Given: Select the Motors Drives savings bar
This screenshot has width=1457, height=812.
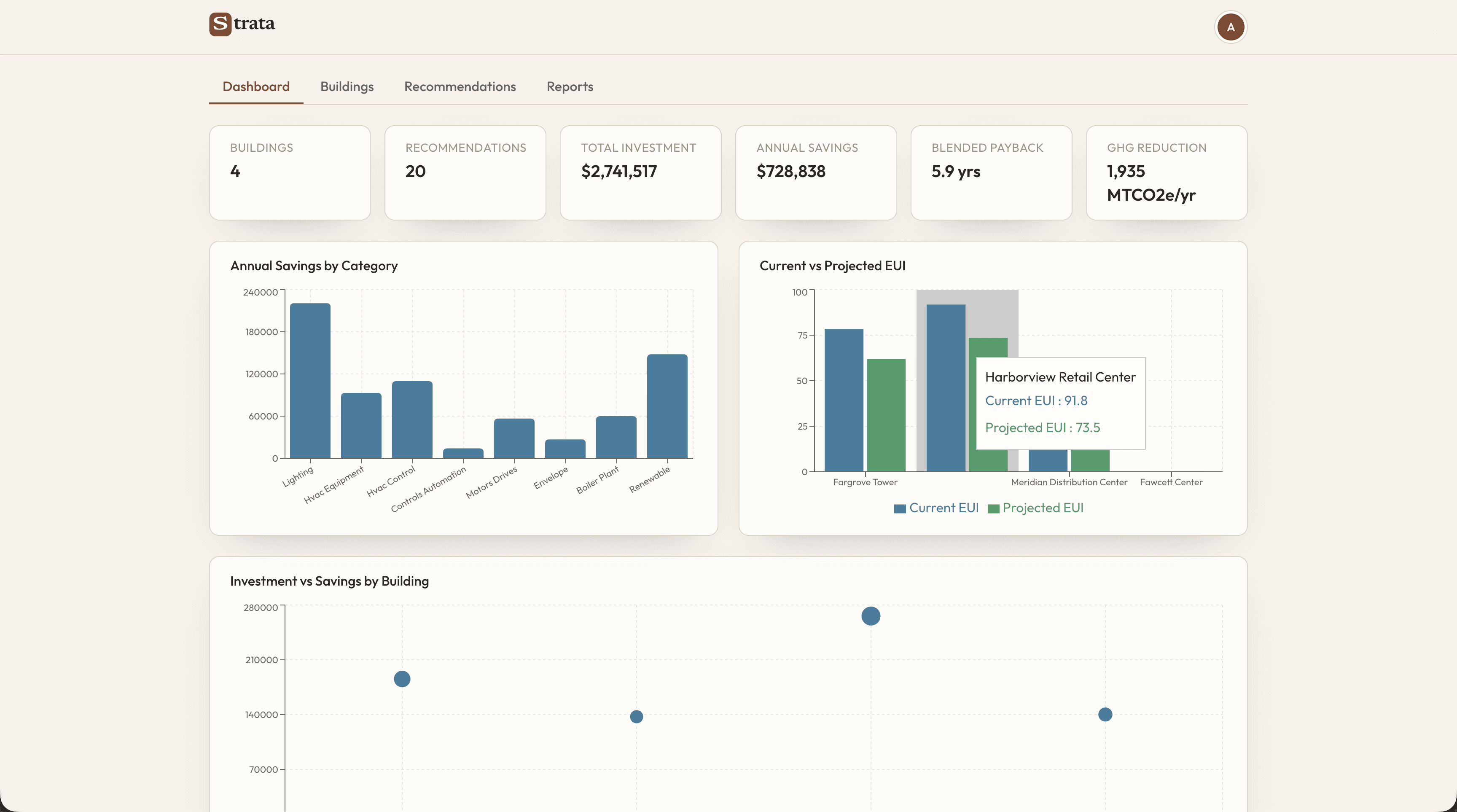Looking at the screenshot, I should coord(514,438).
